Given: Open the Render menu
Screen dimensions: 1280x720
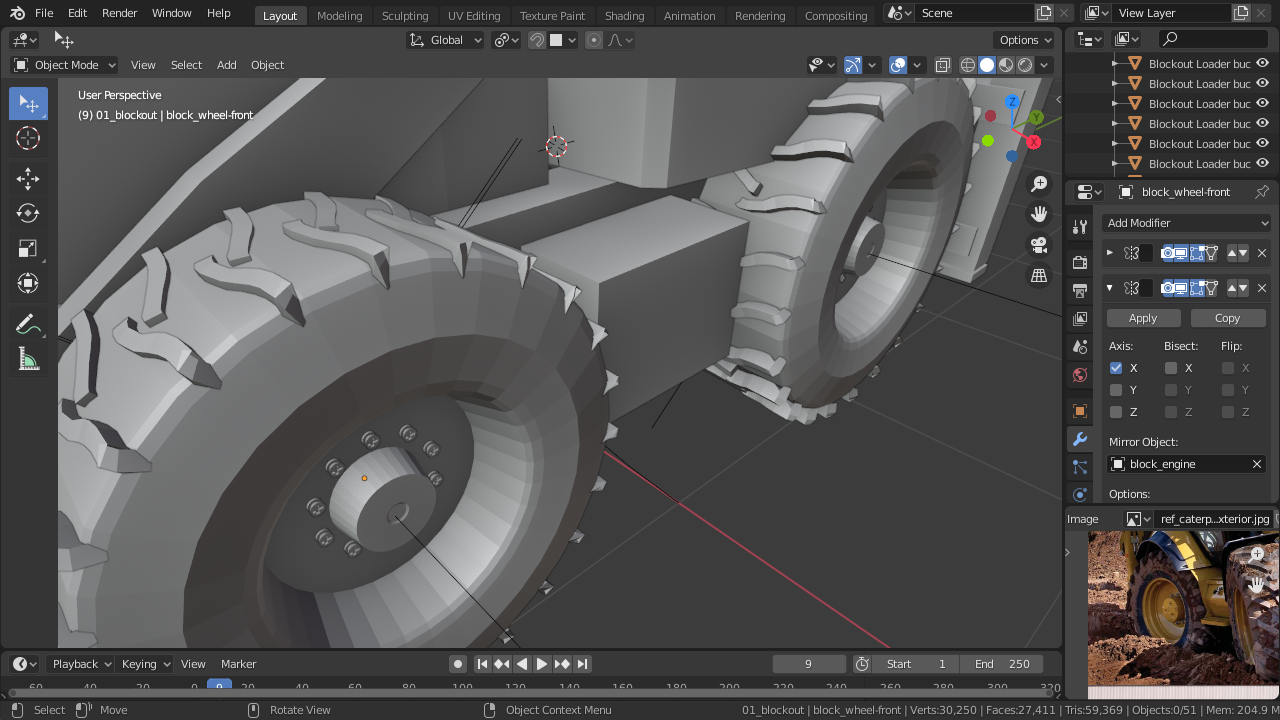Looking at the screenshot, I should click(120, 13).
